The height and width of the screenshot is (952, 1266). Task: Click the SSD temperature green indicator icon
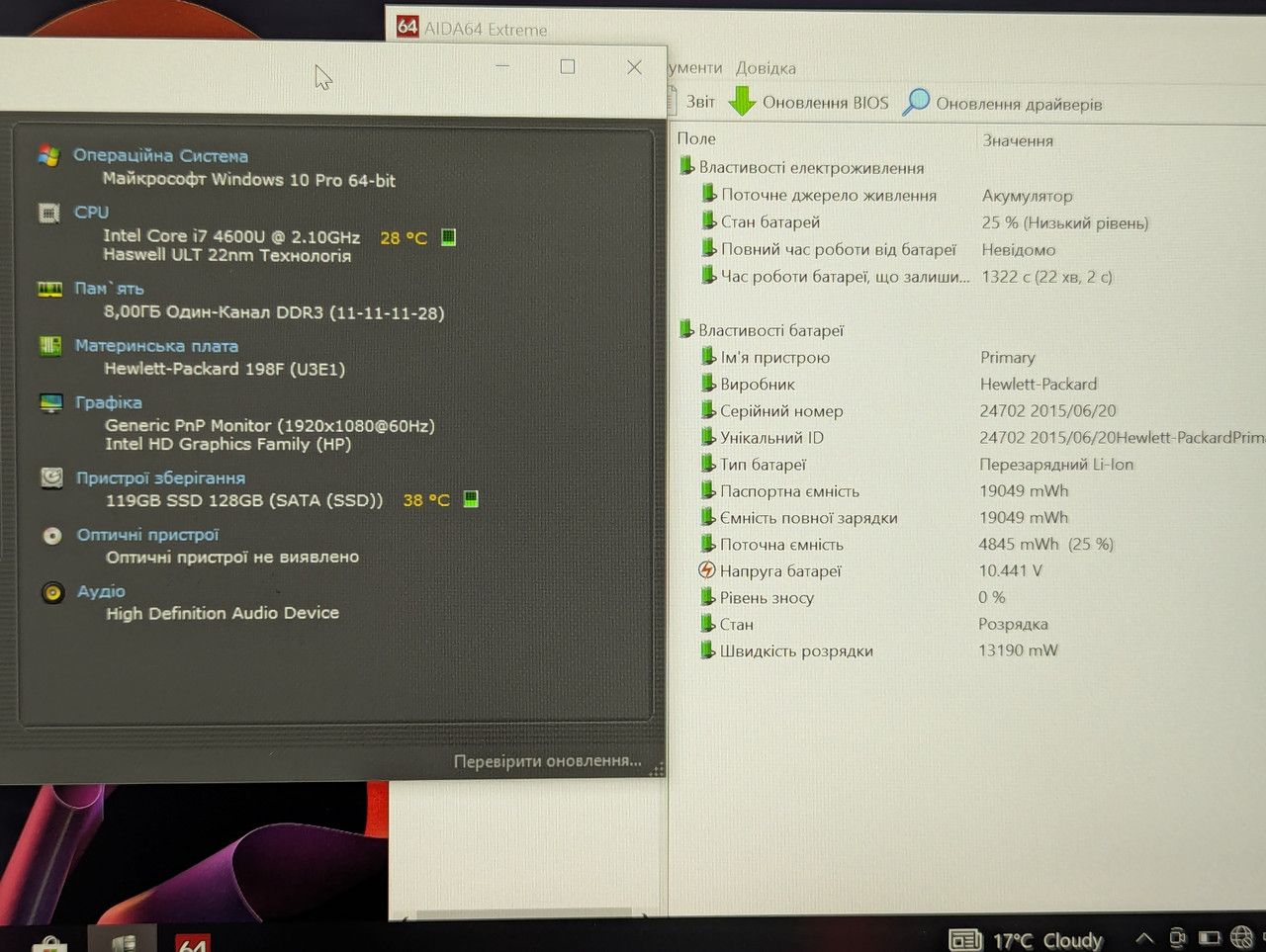click(471, 499)
